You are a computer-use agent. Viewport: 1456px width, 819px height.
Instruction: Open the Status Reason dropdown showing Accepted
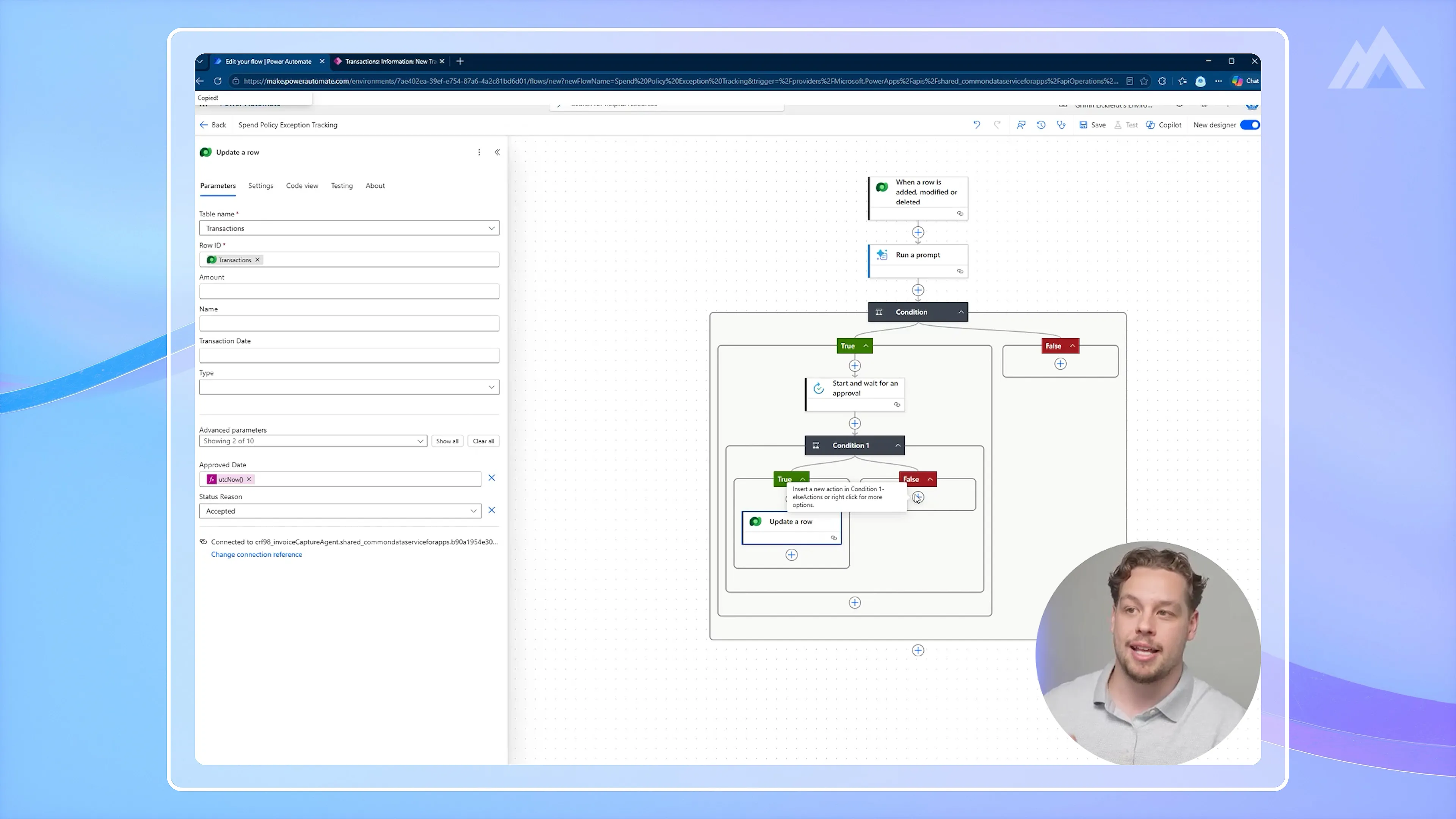click(340, 511)
